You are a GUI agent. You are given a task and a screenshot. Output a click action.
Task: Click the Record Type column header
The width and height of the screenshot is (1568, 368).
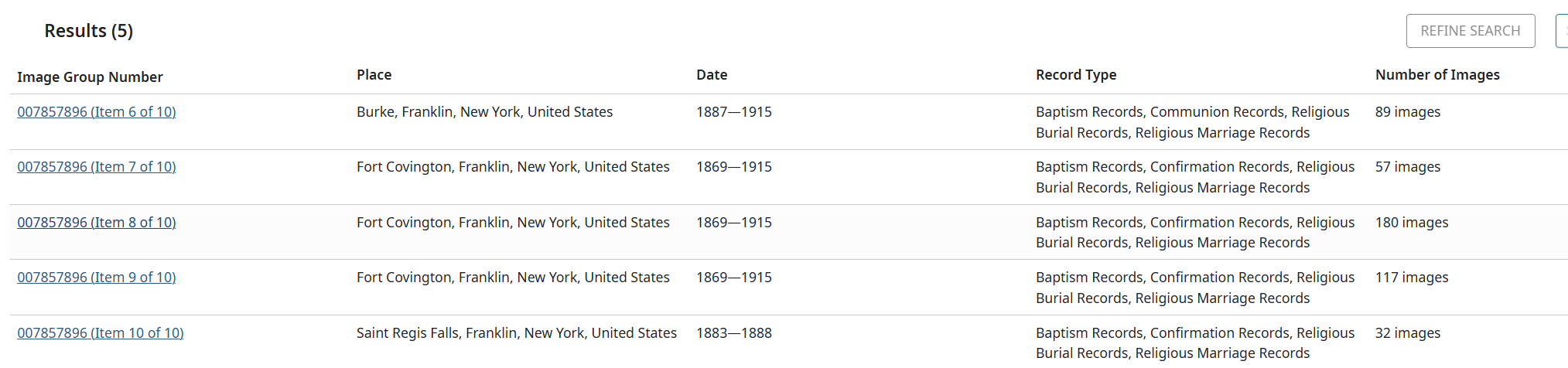(x=1076, y=75)
